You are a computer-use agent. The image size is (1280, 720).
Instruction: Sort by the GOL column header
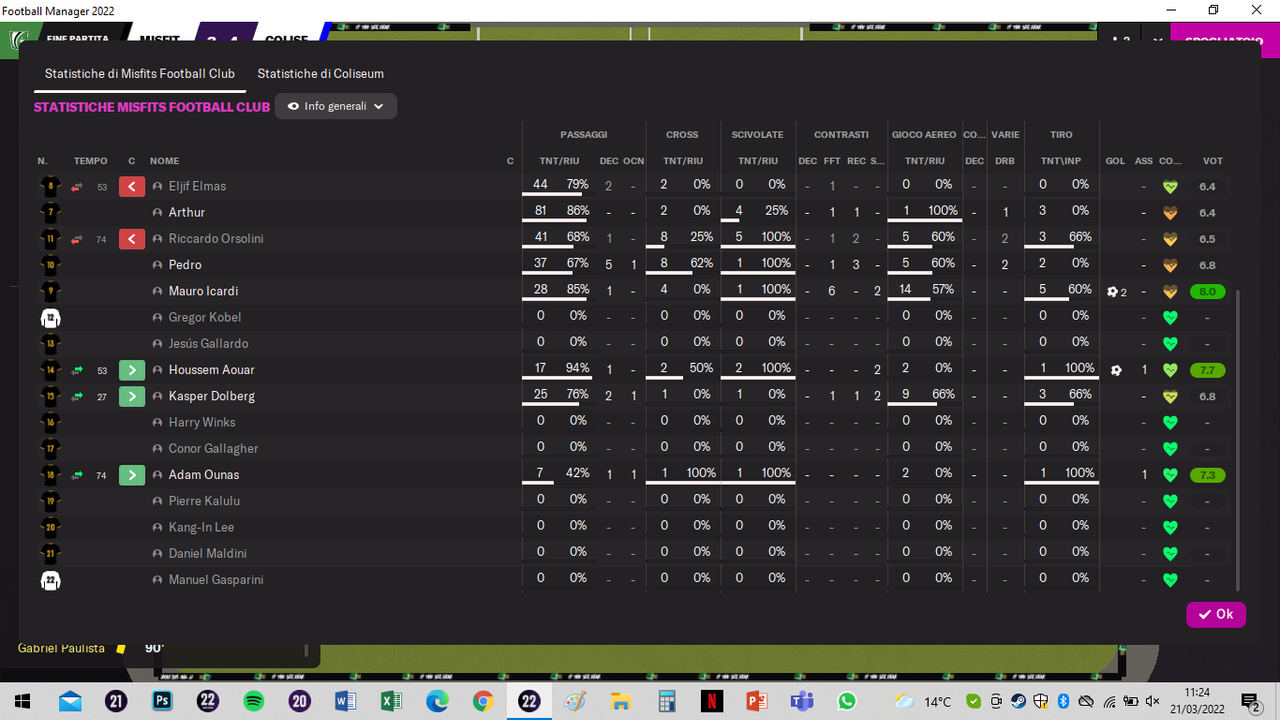tap(1115, 161)
